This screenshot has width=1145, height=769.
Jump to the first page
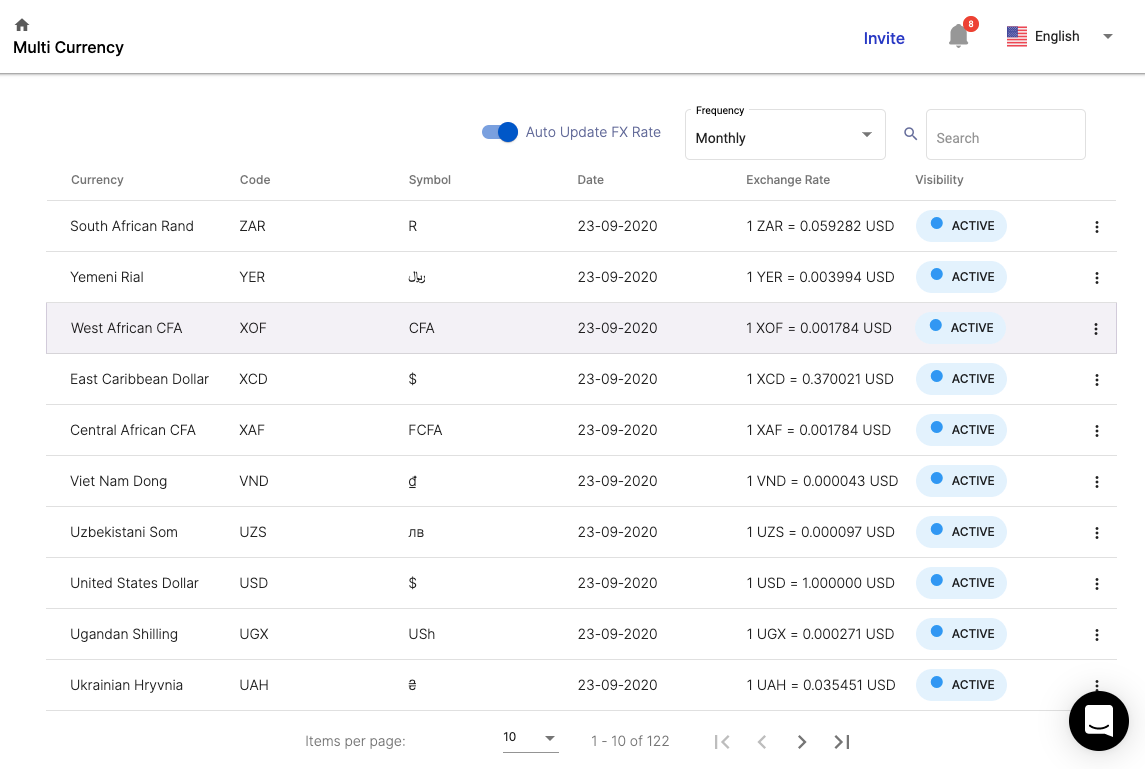(722, 742)
